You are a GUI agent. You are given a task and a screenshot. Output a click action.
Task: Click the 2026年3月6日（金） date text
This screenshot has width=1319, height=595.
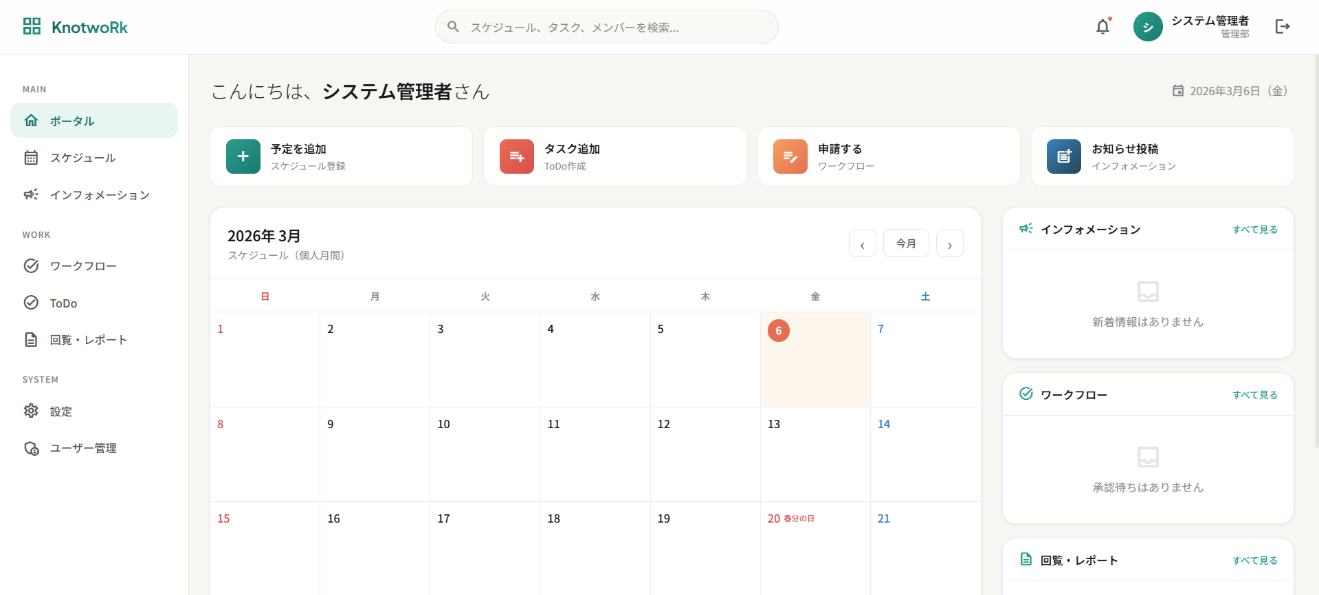click(x=1239, y=91)
